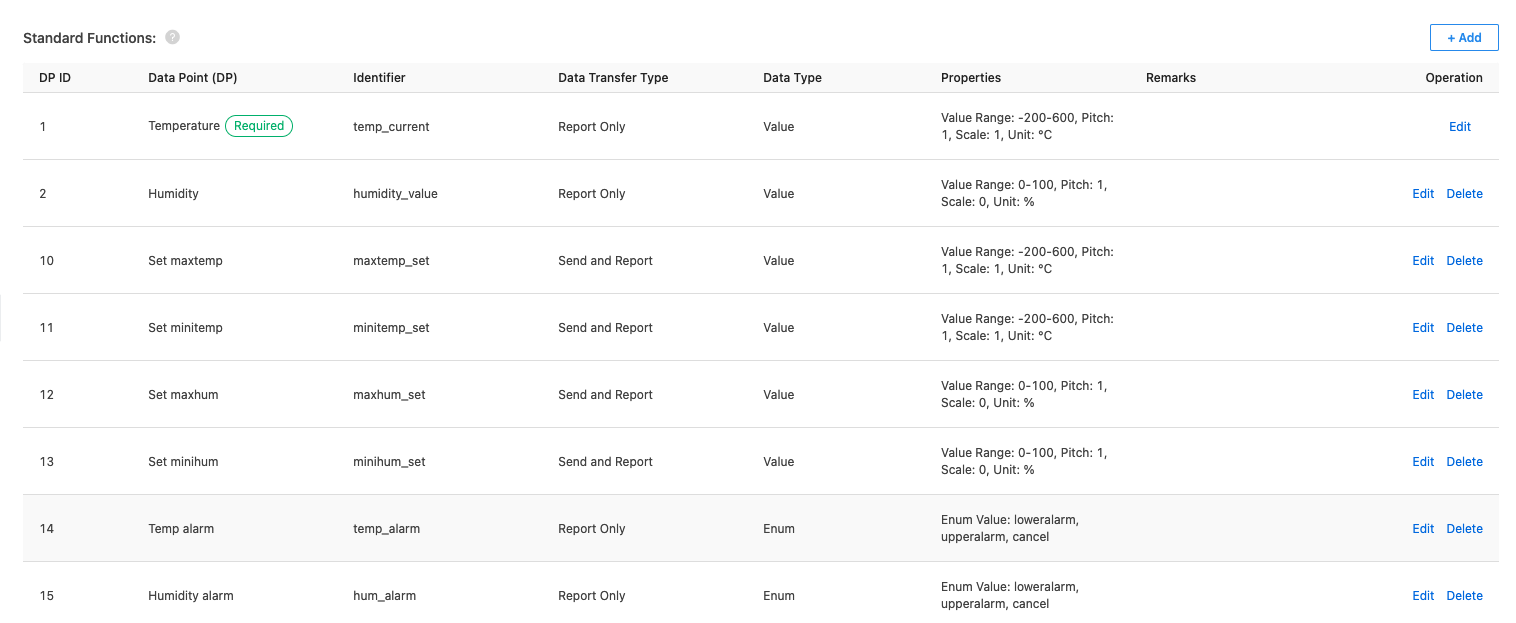This screenshot has height=623, width=1516.
Task: Edit the Humidity alarm row
Action: tap(1423, 596)
